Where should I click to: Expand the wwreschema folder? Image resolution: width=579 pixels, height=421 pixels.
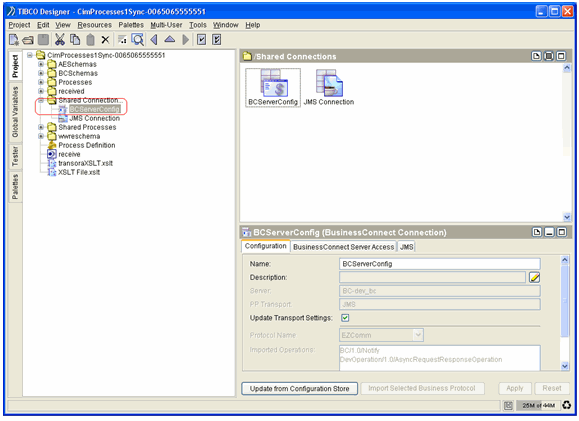click(x=41, y=136)
